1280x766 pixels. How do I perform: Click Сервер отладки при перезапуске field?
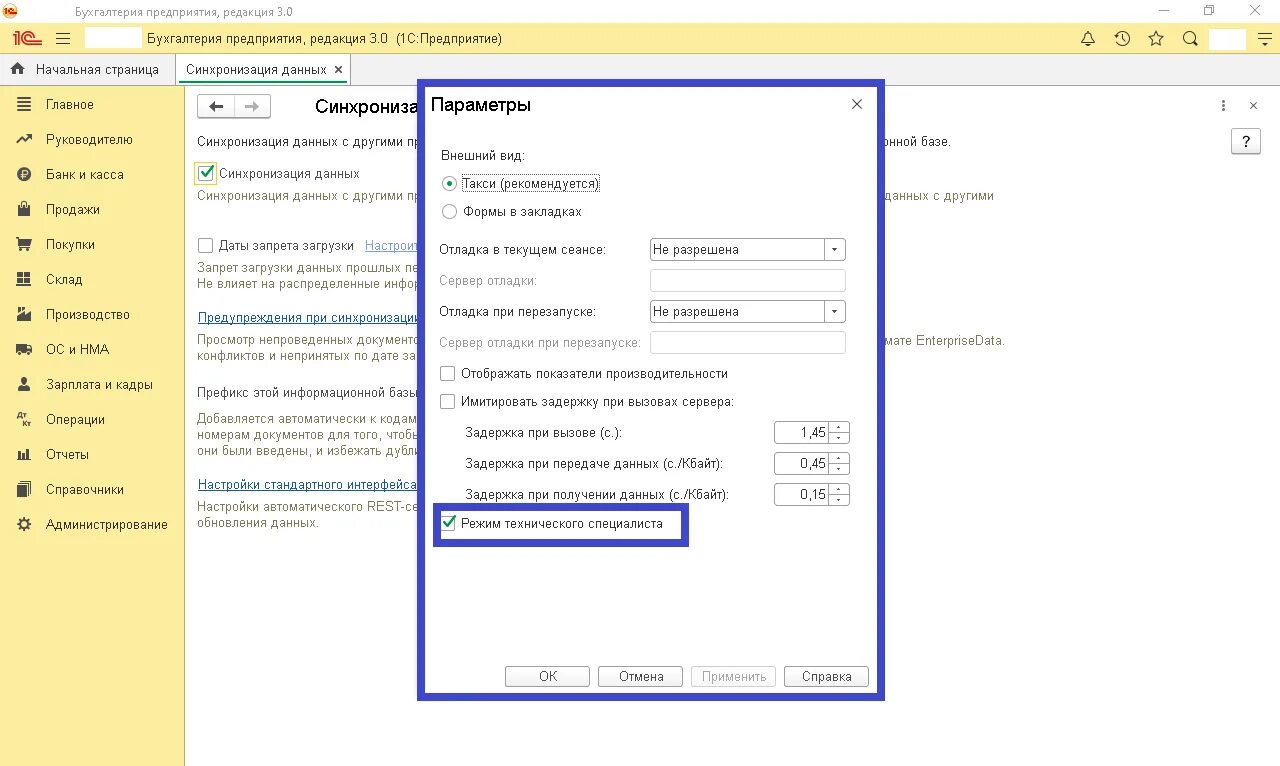click(748, 343)
